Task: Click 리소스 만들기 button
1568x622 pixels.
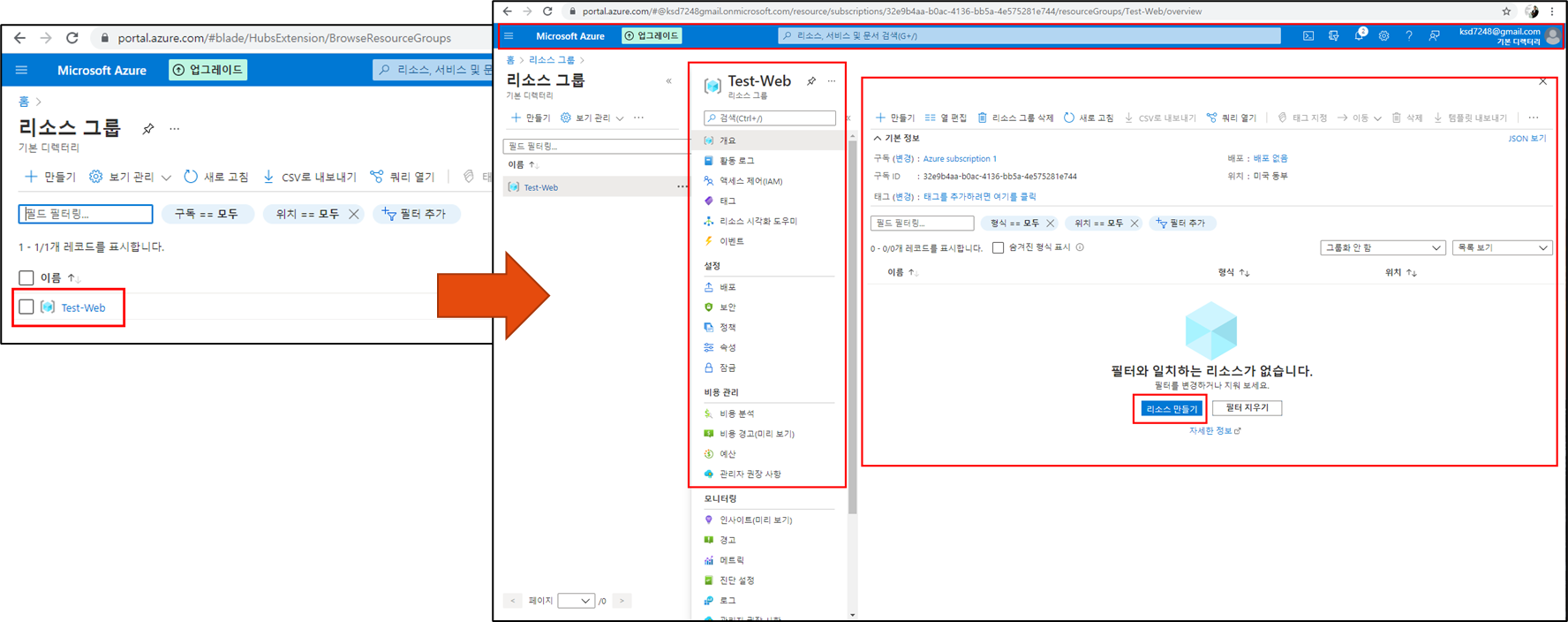Action: point(1172,409)
